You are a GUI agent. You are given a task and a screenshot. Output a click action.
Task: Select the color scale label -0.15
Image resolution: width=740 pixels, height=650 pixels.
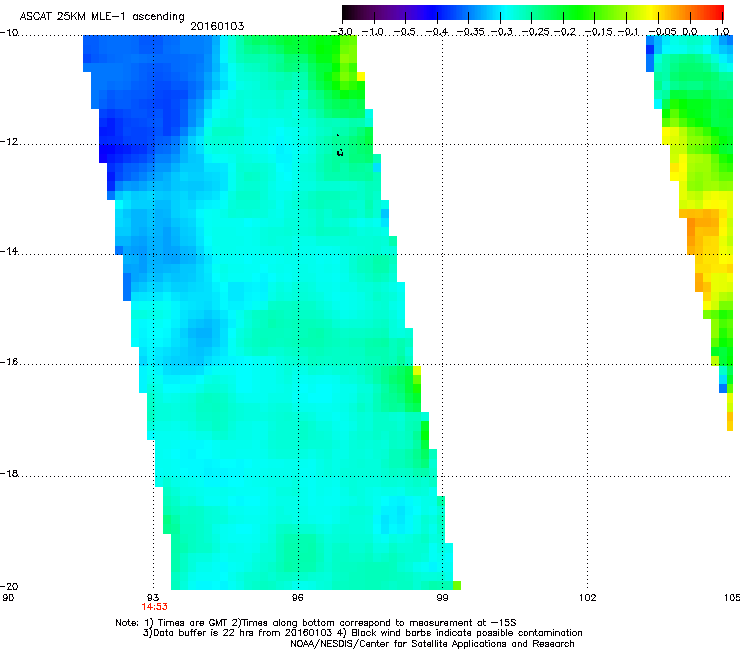tap(599, 32)
